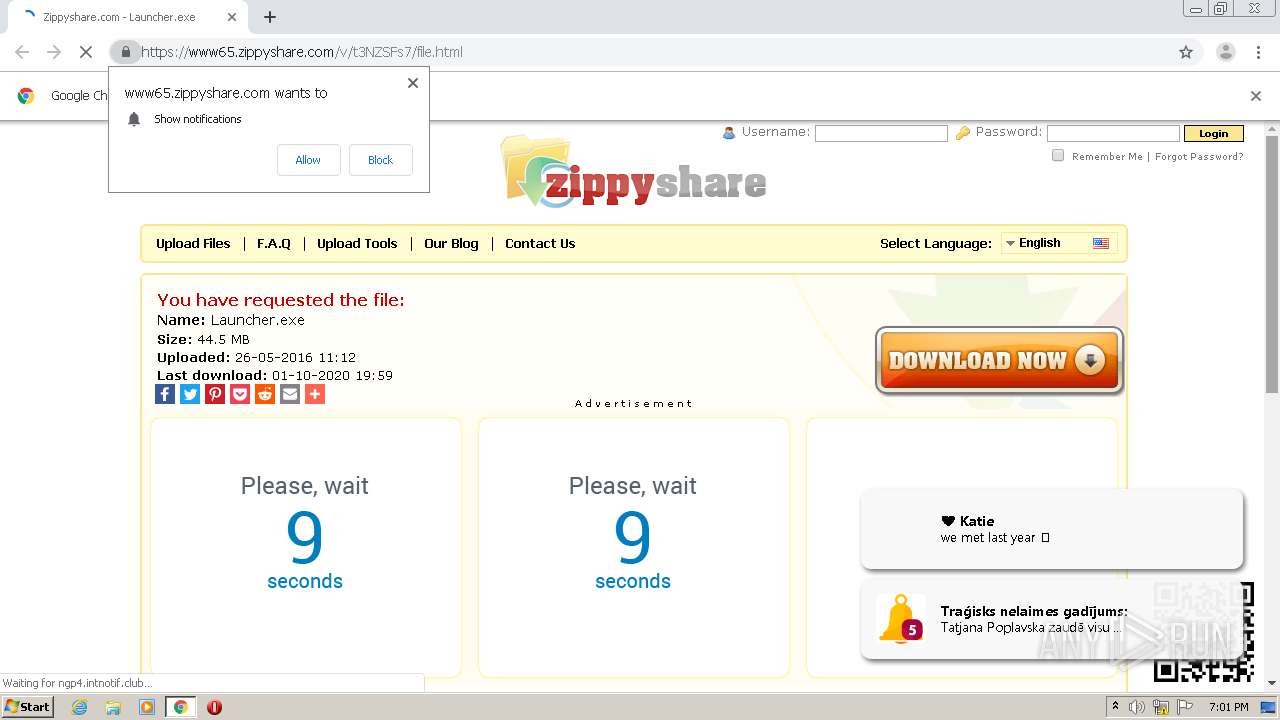Allow notifications from zippyshare
This screenshot has height=720, width=1280.
(308, 160)
